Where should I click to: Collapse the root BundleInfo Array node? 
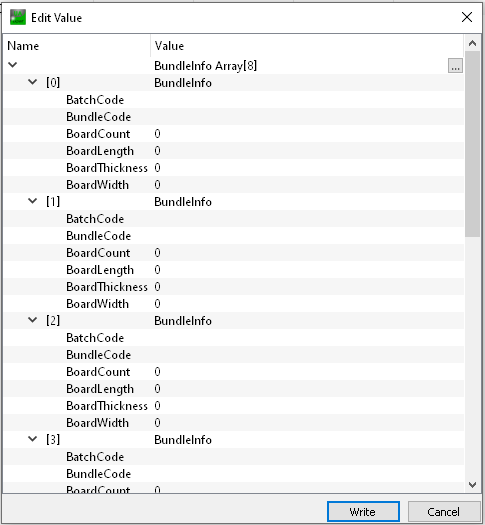[x=13, y=65]
